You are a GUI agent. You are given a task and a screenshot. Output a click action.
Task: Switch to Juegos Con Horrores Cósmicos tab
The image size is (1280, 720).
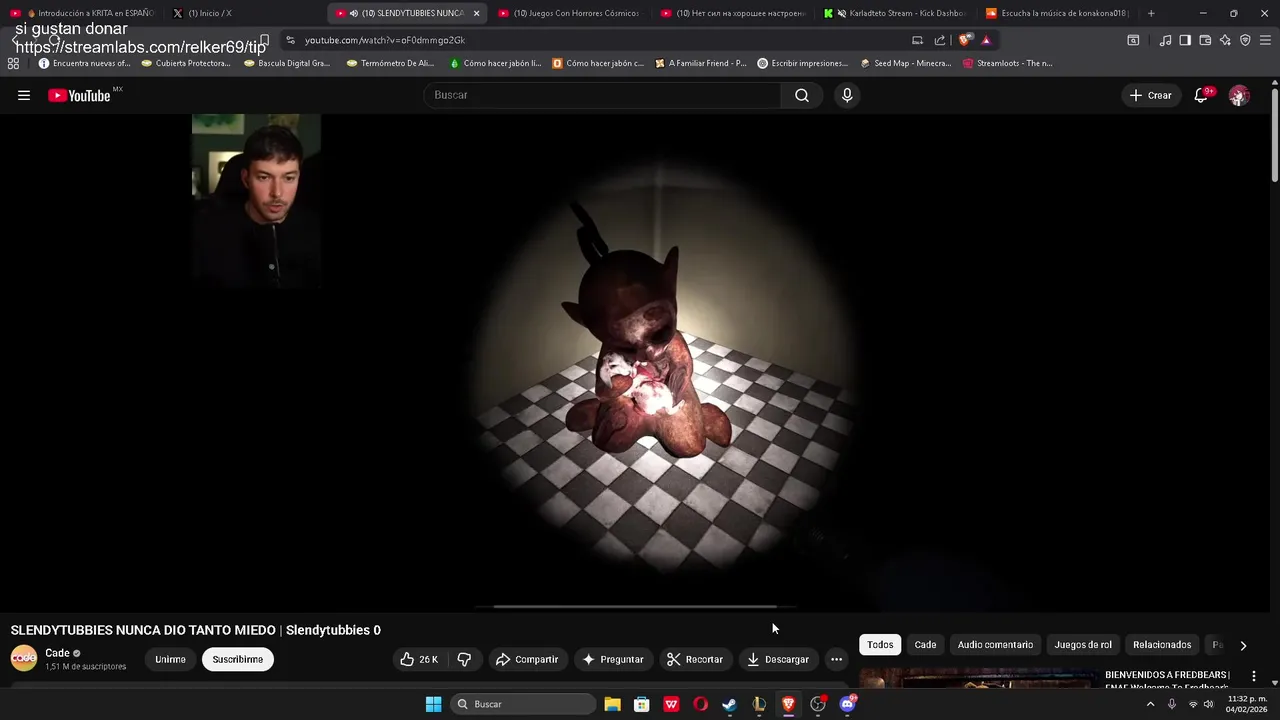pos(568,13)
